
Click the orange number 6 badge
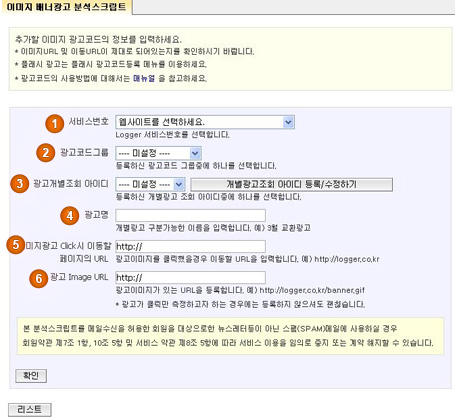tap(39, 278)
